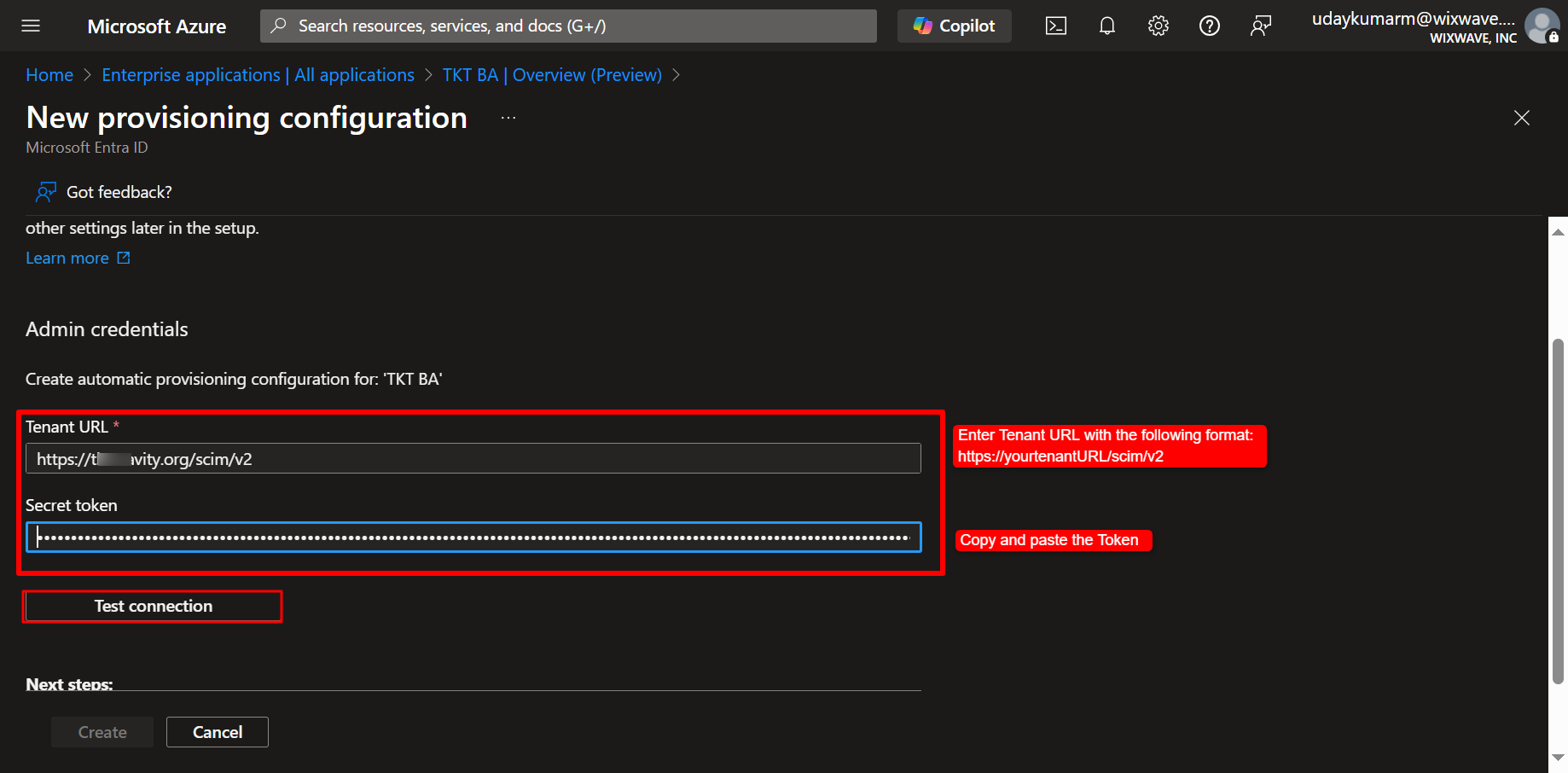Click the Cancel button
This screenshot has height=773, width=1568.
[x=218, y=732]
